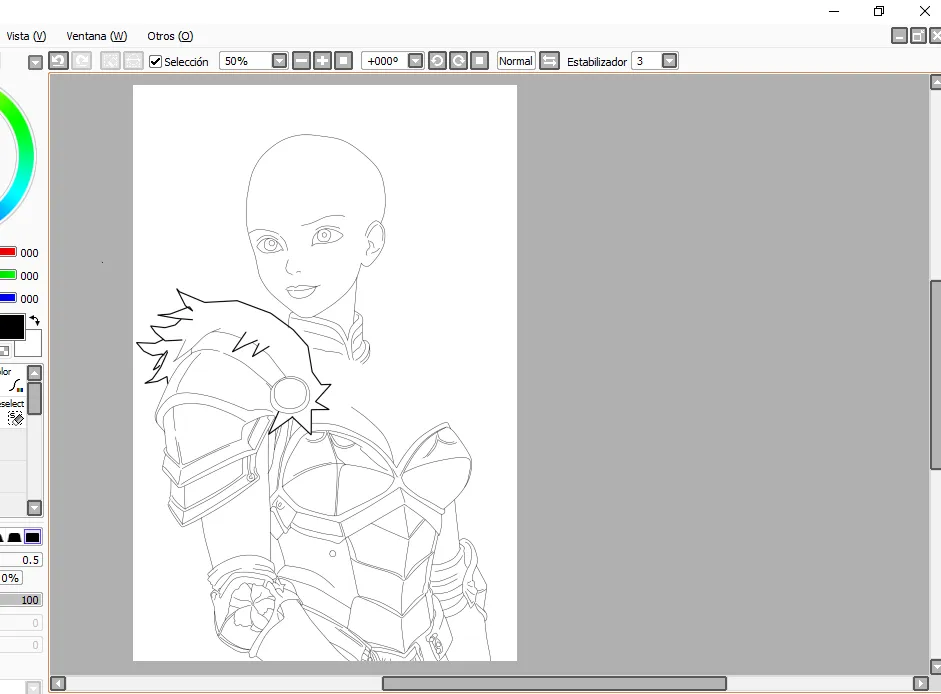Flip the canvas horizontally with the arrows icon
941x694 pixels.
click(549, 61)
